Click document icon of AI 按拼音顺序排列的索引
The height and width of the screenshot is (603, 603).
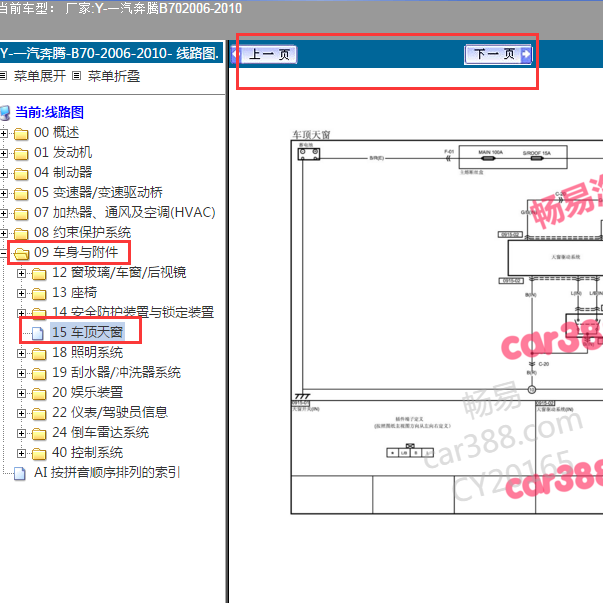20,474
